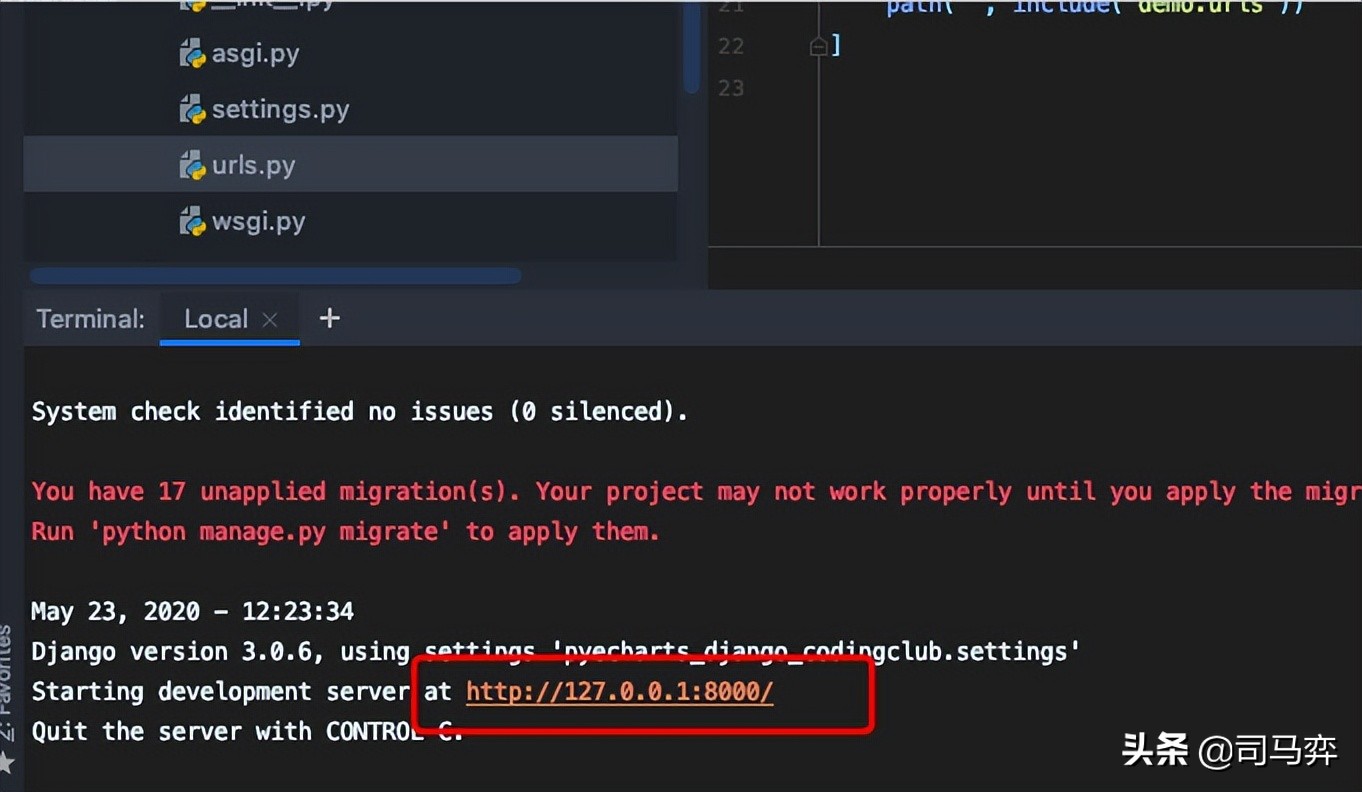Click the 'Quit the server with CONTROL-C' line
The height and width of the screenshot is (792, 1362).
pyautogui.click(x=247, y=731)
